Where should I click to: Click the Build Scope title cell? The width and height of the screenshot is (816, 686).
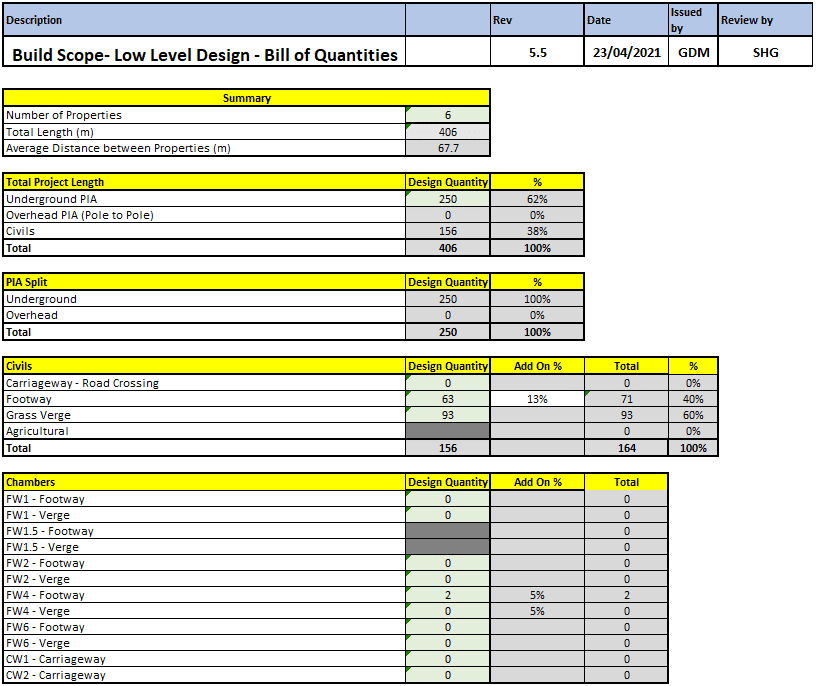(204, 52)
